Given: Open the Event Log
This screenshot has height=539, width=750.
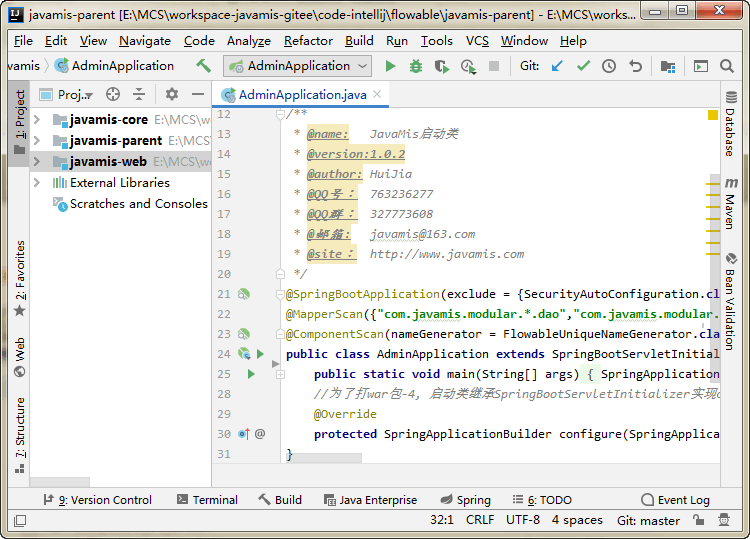Looking at the screenshot, I should 675,500.
